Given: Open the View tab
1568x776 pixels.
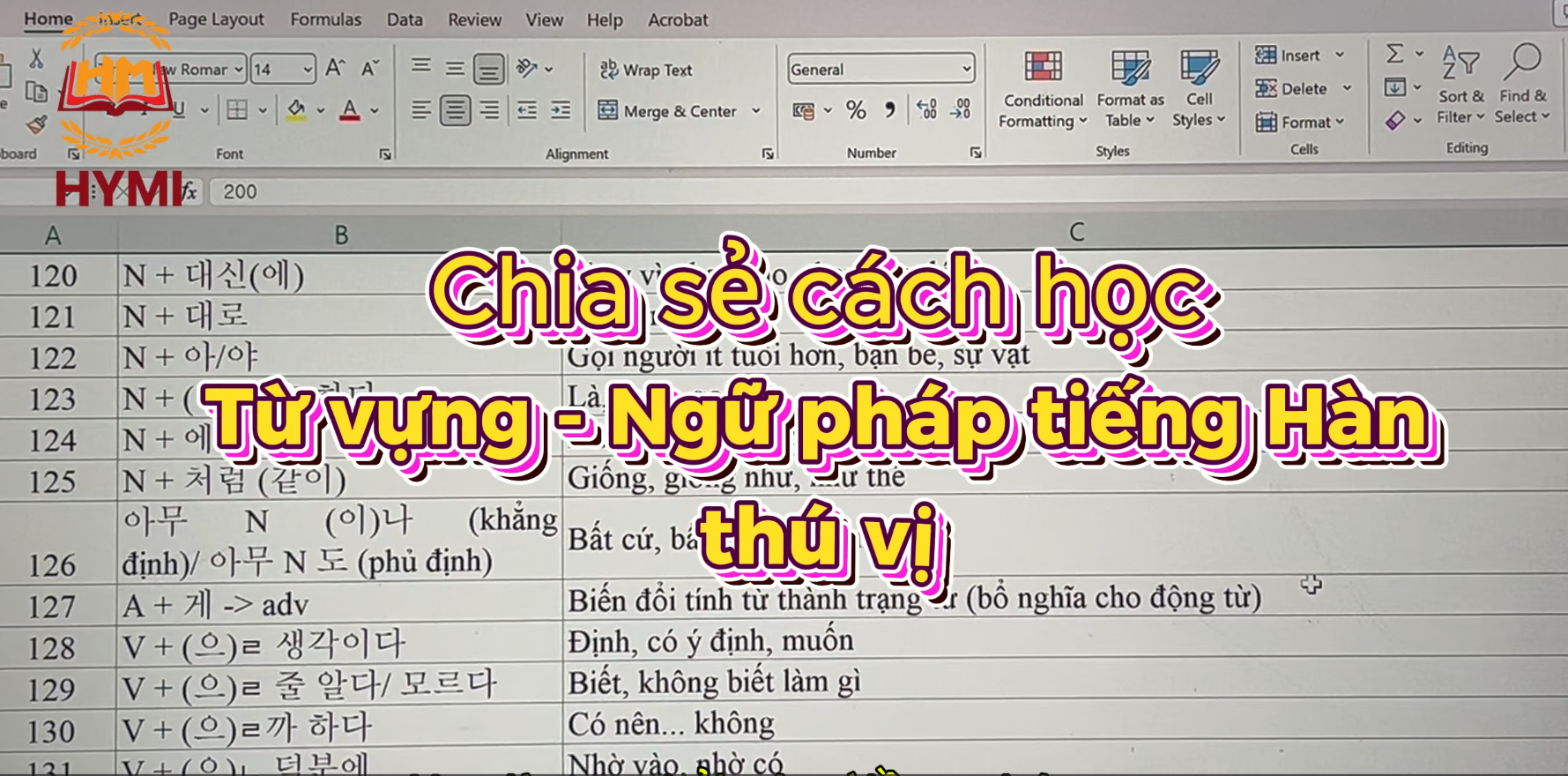Looking at the screenshot, I should coord(544,19).
